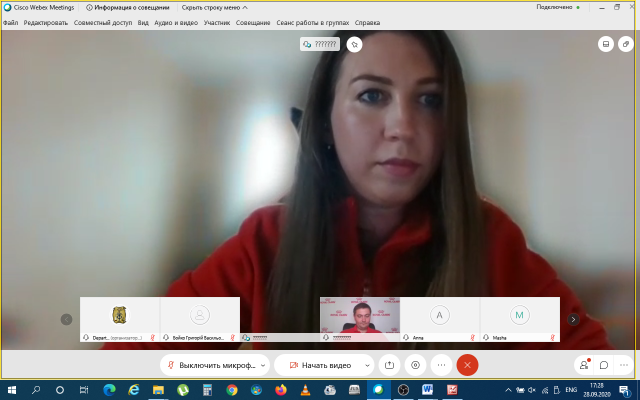Open Google Chrome from taskbar
Screen dimensions: 640x400
coord(232,390)
